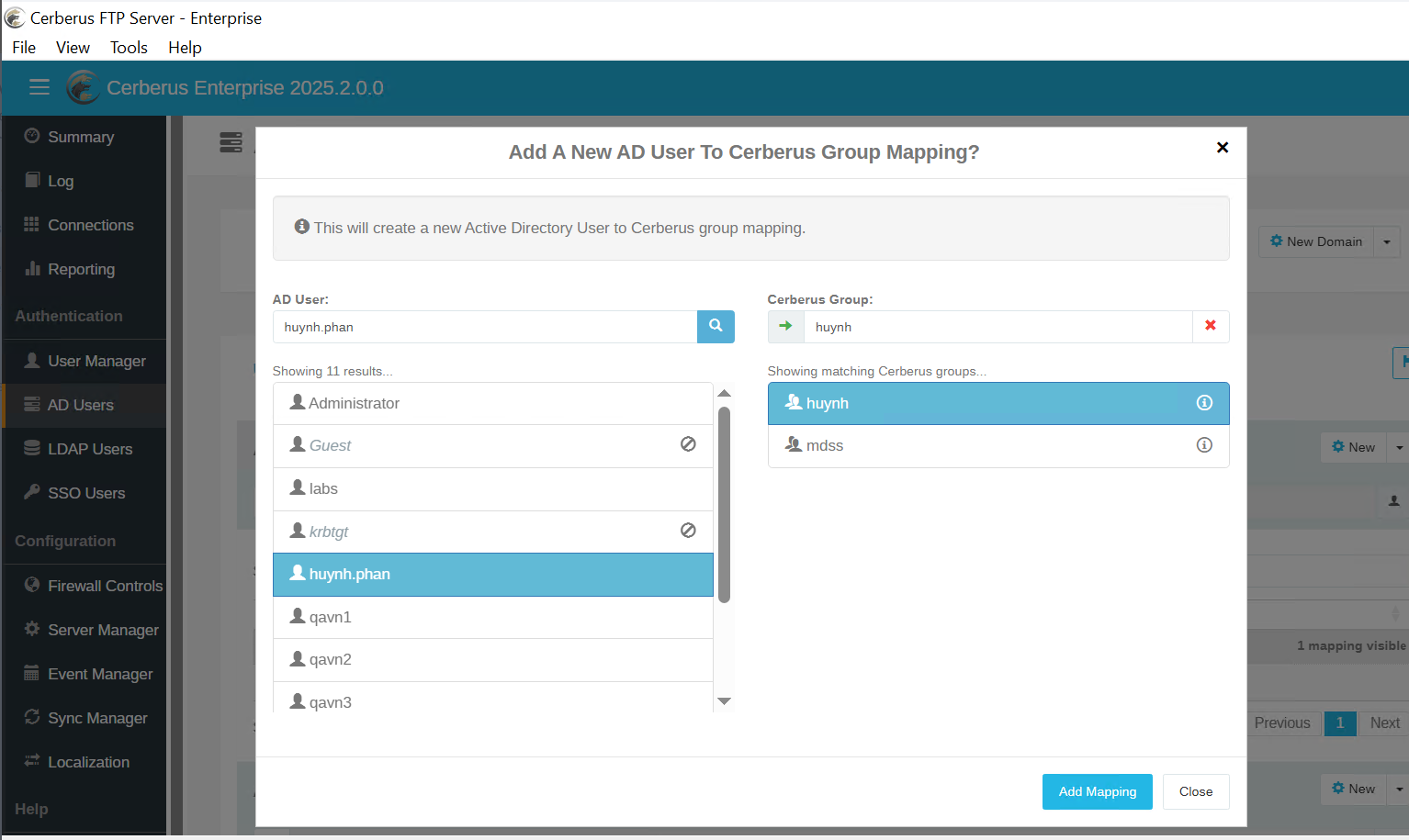This screenshot has width=1409, height=840.
Task: Click the New Domain button
Action: pos(1316,241)
